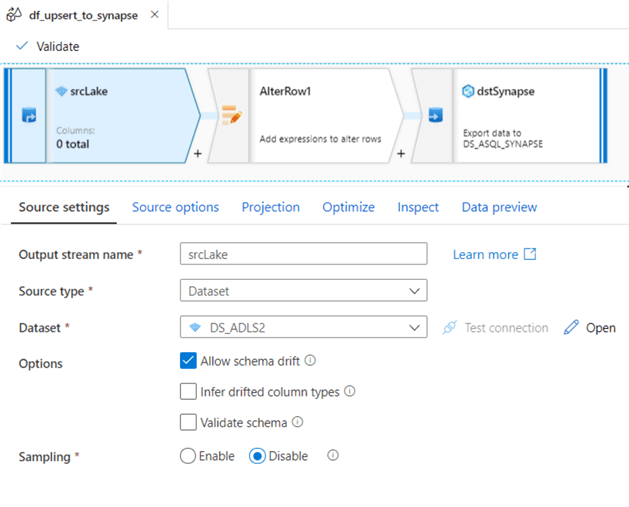Click the Alter Row pencil icon
Viewport: 629px width, 507px height.
(x=232, y=115)
